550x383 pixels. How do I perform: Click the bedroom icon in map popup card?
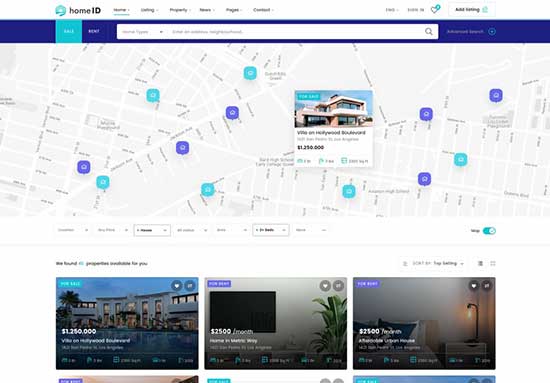pyautogui.click(x=300, y=161)
